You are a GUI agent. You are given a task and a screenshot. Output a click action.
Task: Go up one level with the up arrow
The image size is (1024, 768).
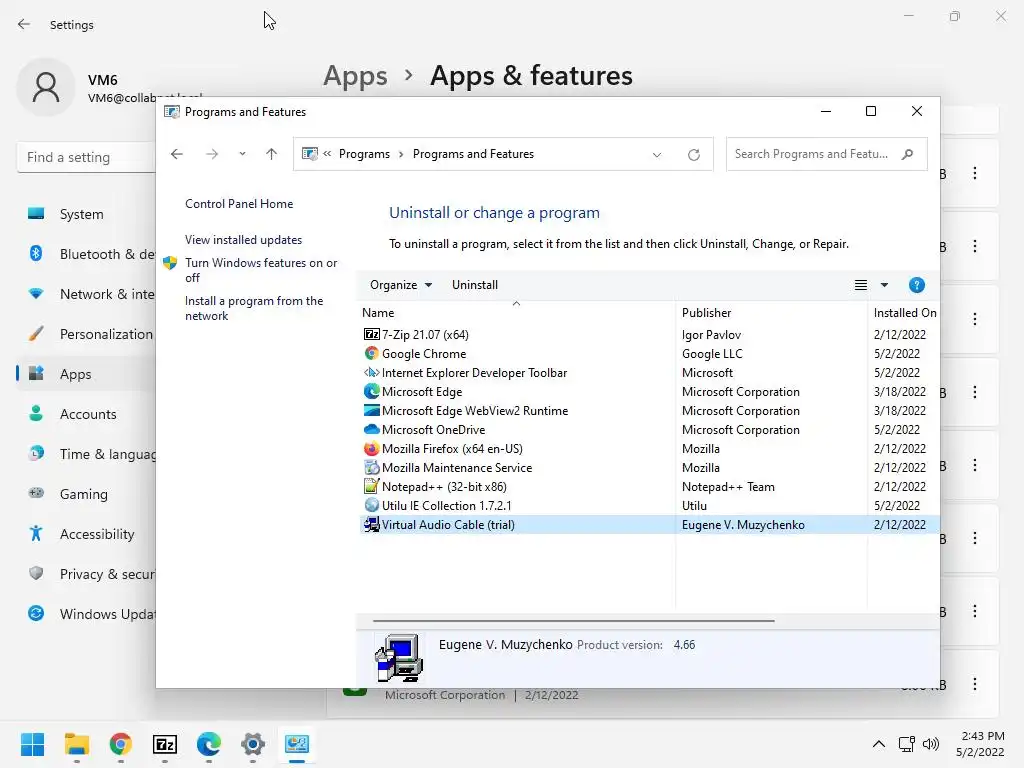(x=272, y=154)
